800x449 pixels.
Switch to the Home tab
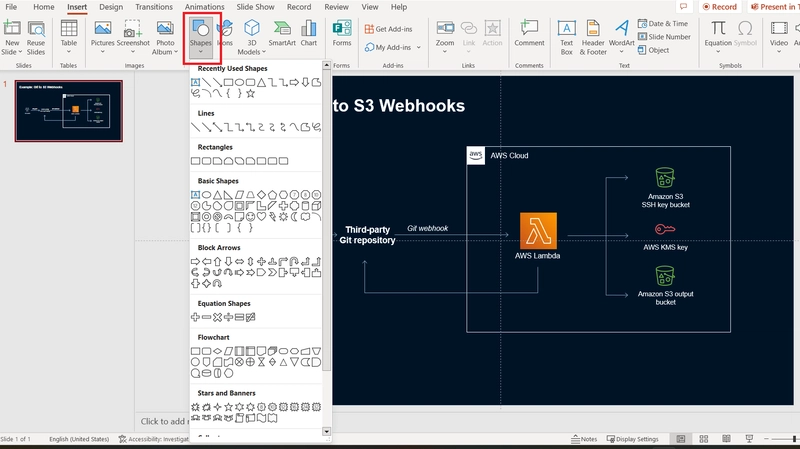[x=43, y=7]
